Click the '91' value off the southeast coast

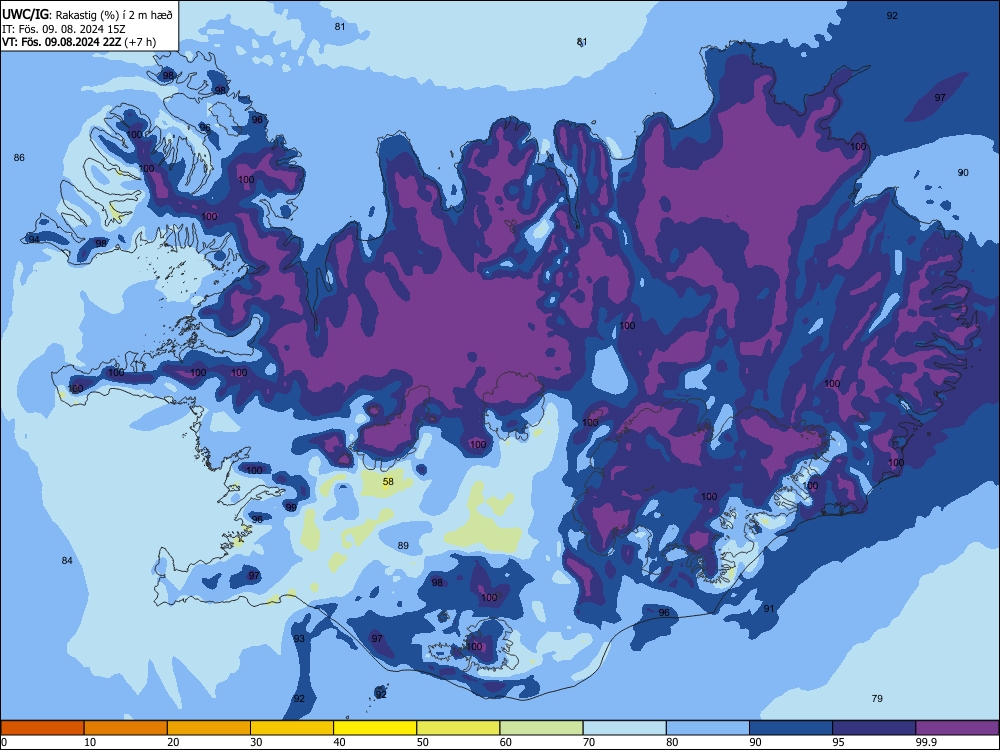769,608
